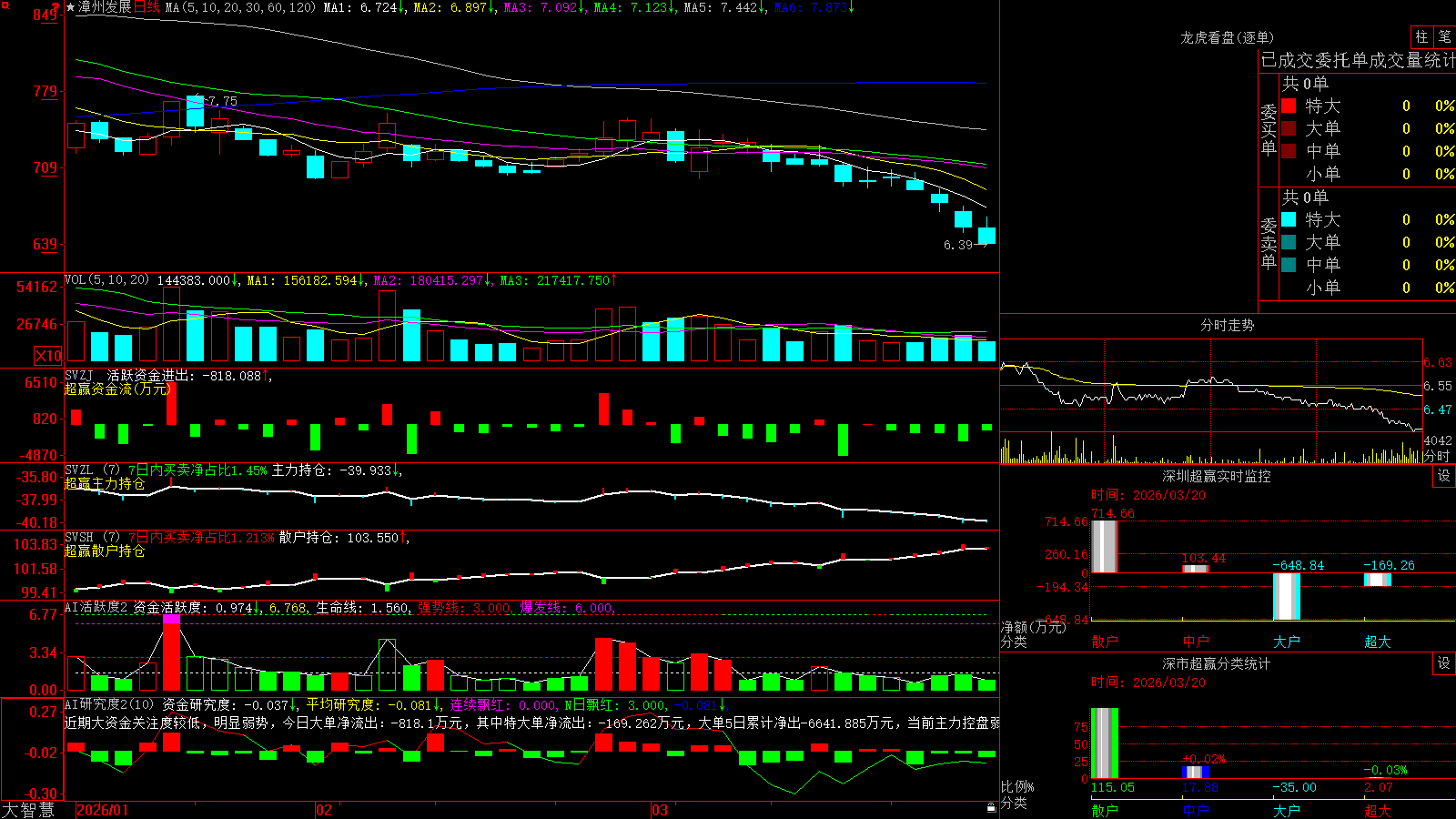Screen dimensions: 1456x819
Task: Click the lock icon at chart bottom right
Action: (991, 808)
